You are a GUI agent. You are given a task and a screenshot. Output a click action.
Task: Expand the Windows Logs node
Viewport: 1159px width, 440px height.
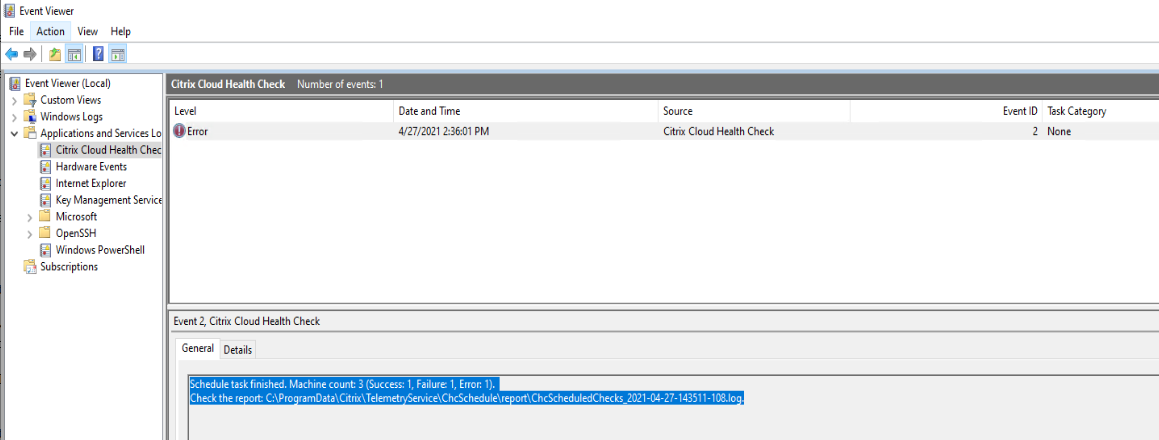tap(14, 117)
